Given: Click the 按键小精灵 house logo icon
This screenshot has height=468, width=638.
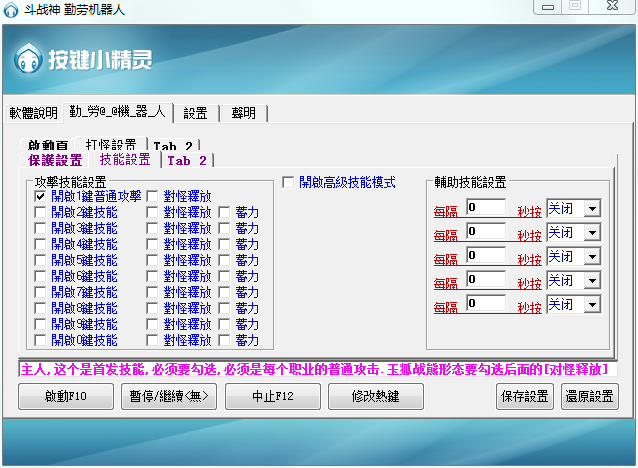Looking at the screenshot, I should pyautogui.click(x=28, y=58).
